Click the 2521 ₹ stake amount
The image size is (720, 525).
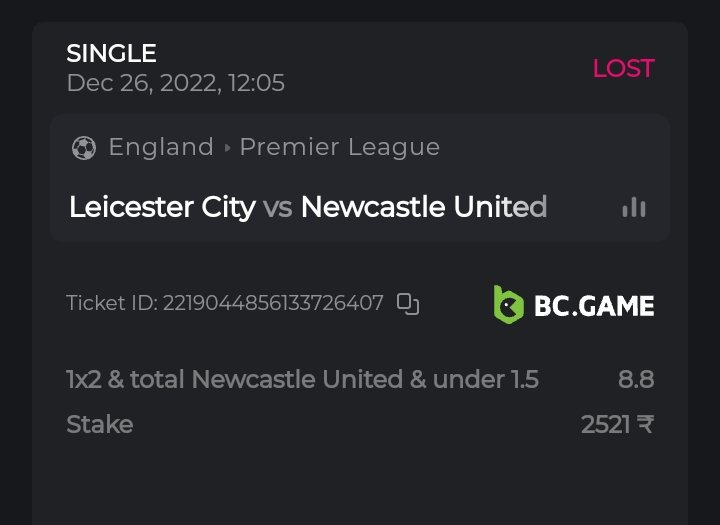(x=617, y=424)
